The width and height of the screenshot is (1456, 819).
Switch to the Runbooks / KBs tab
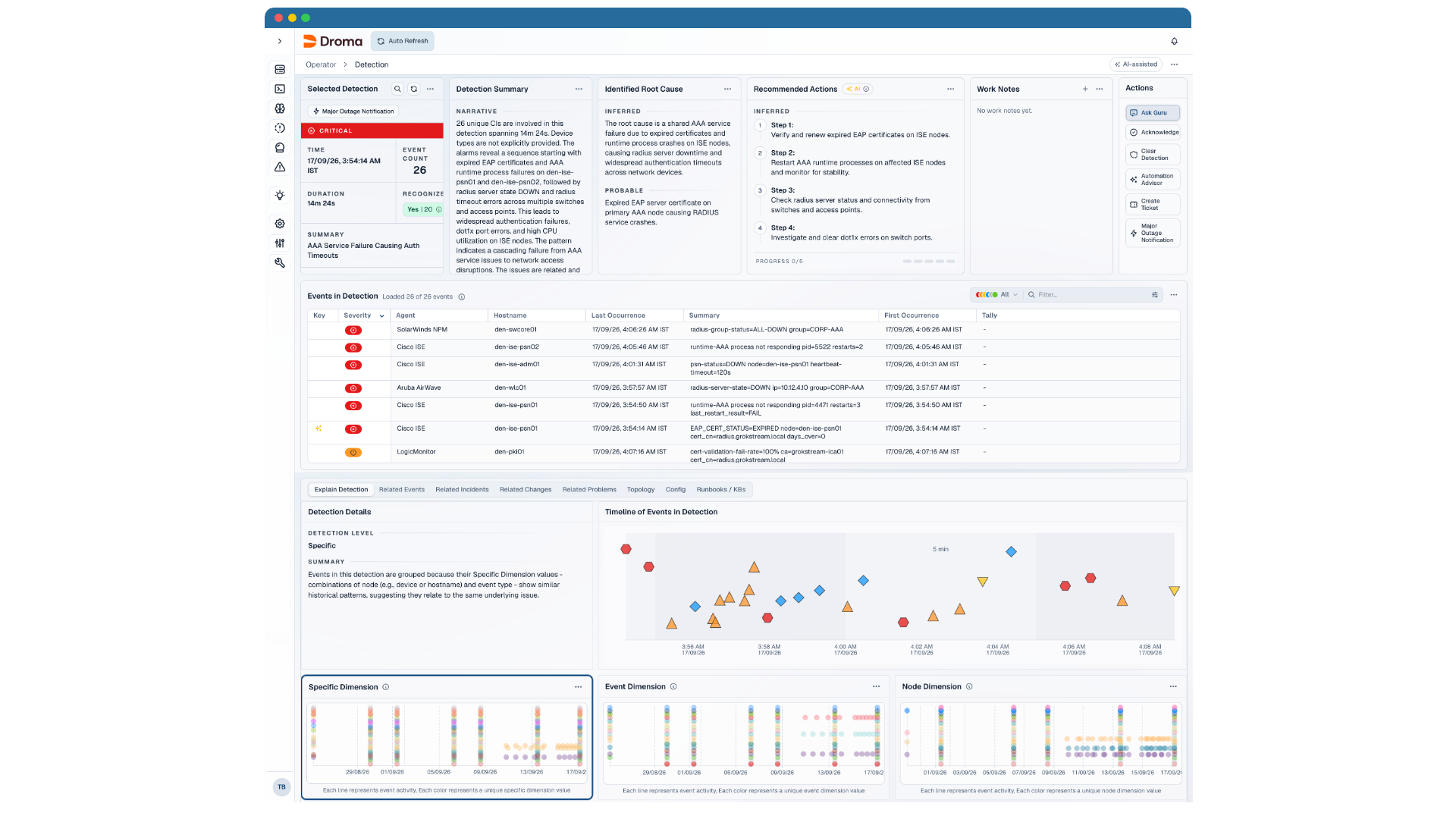[721, 489]
